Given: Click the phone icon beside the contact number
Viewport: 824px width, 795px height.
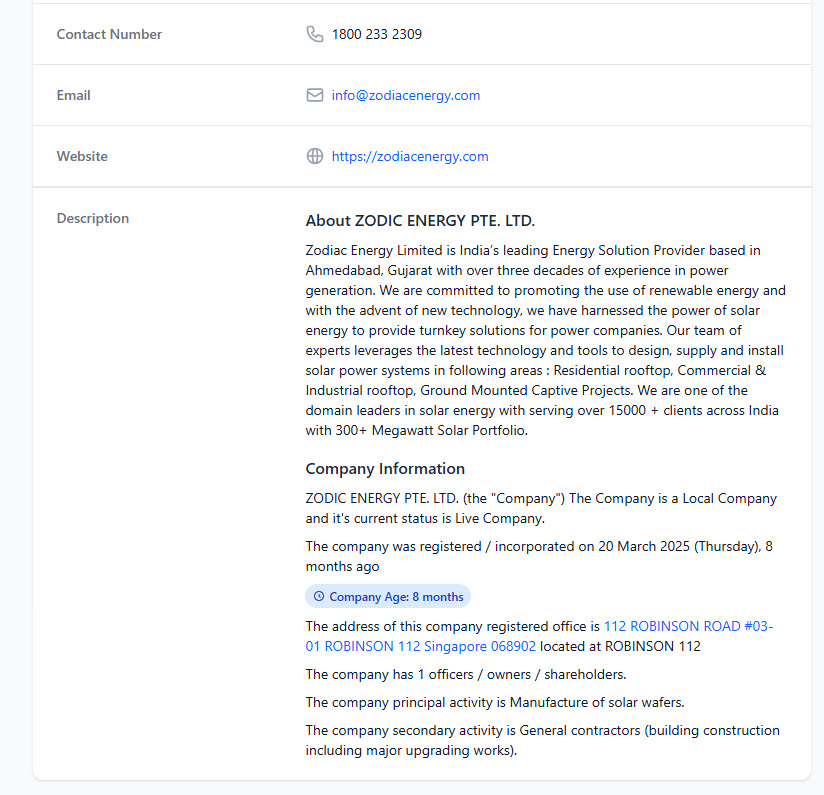Looking at the screenshot, I should click(314, 34).
